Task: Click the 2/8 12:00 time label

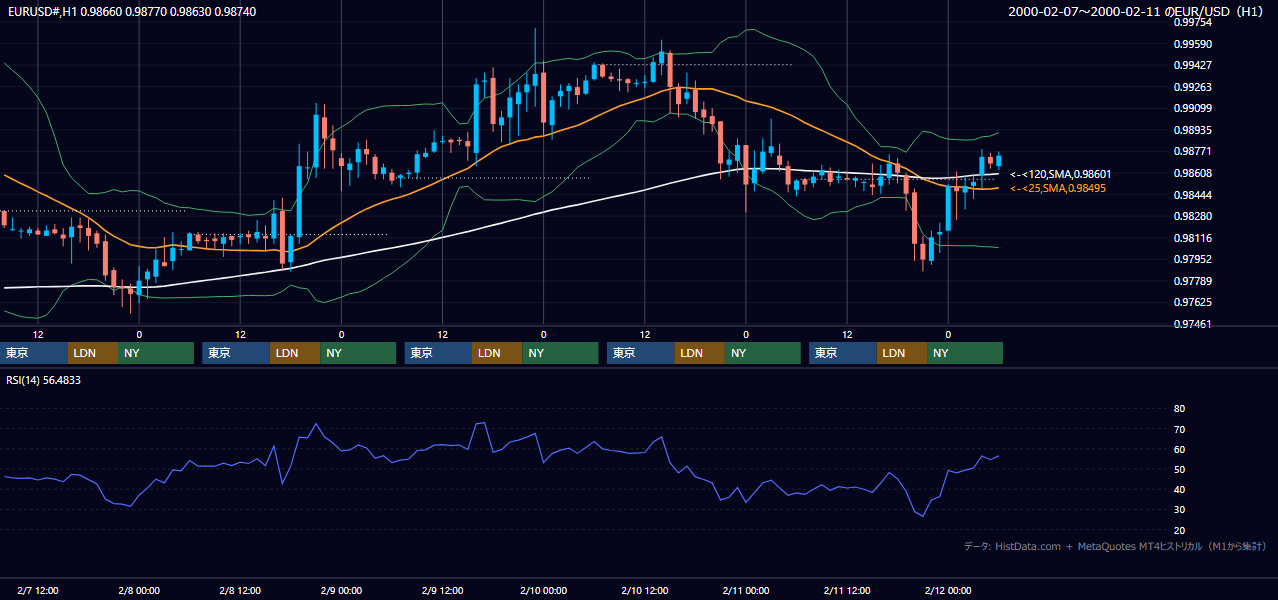Action: point(240,591)
